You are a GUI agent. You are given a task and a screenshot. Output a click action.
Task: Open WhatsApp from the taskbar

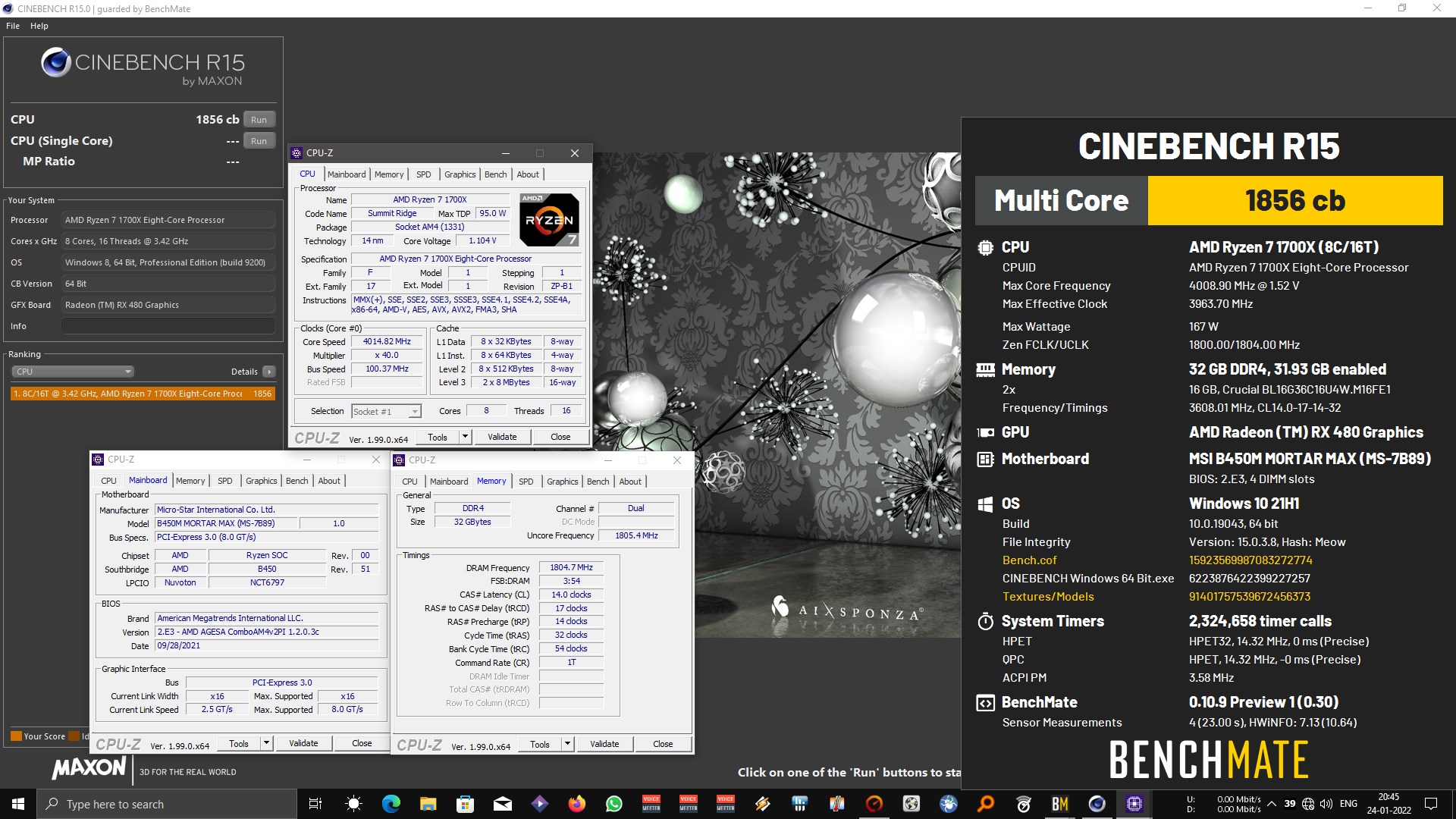click(614, 804)
